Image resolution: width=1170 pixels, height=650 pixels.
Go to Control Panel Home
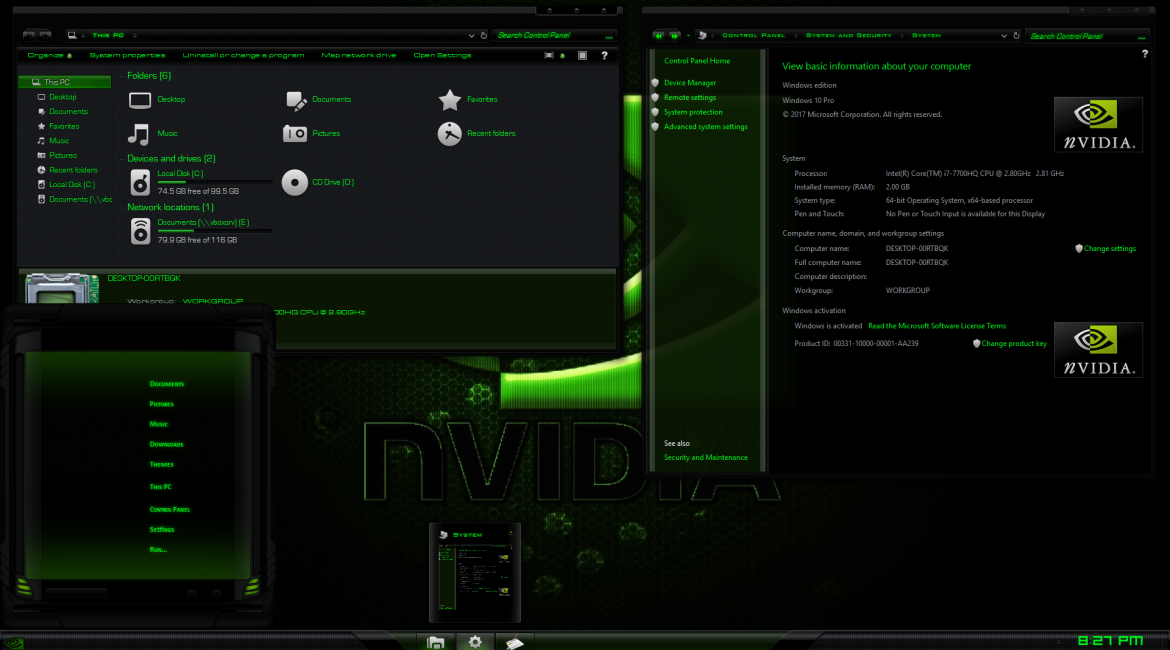pyautogui.click(x=697, y=61)
